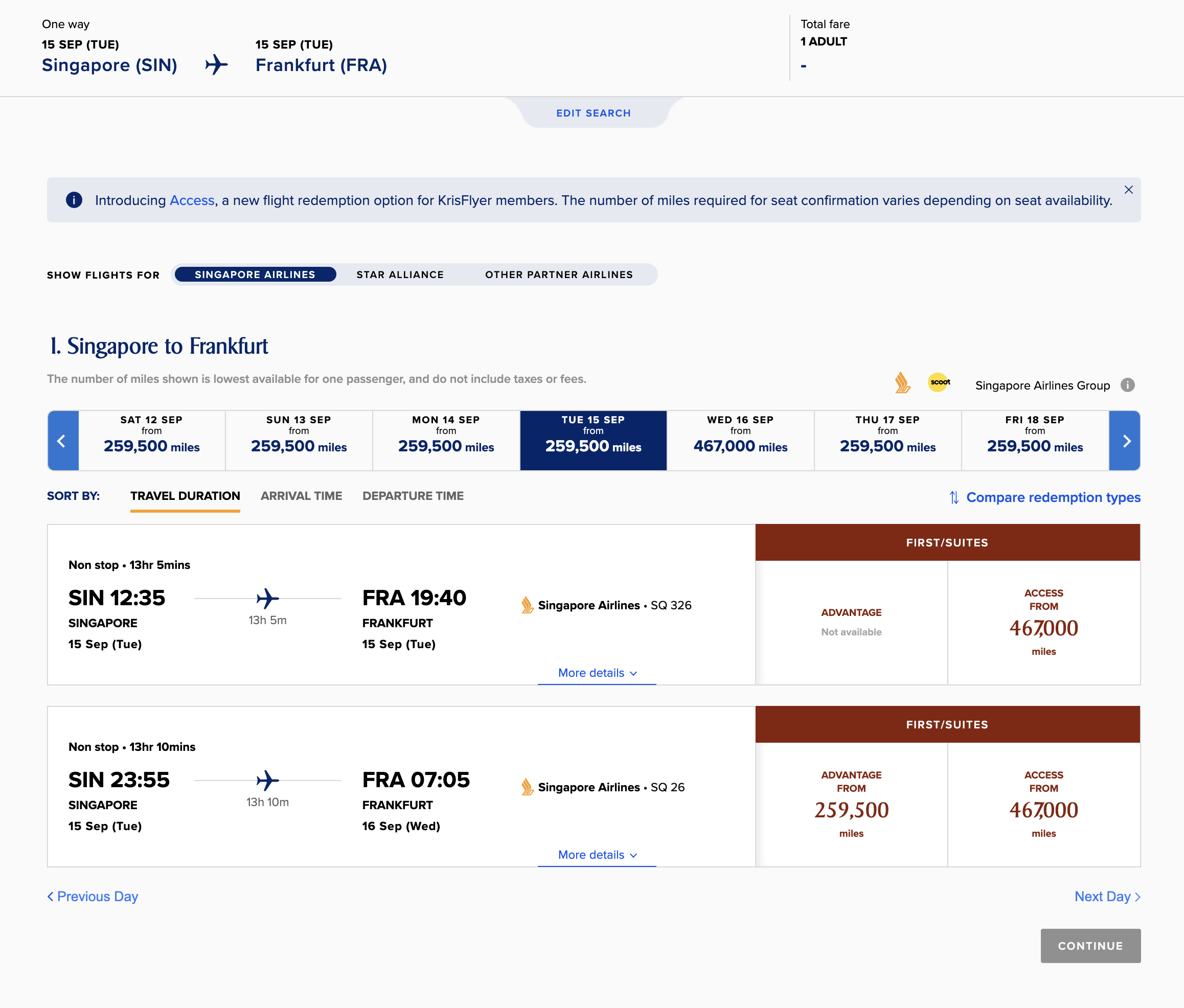Sort flights by Departure Time
The image size is (1184, 1008).
pyautogui.click(x=413, y=496)
